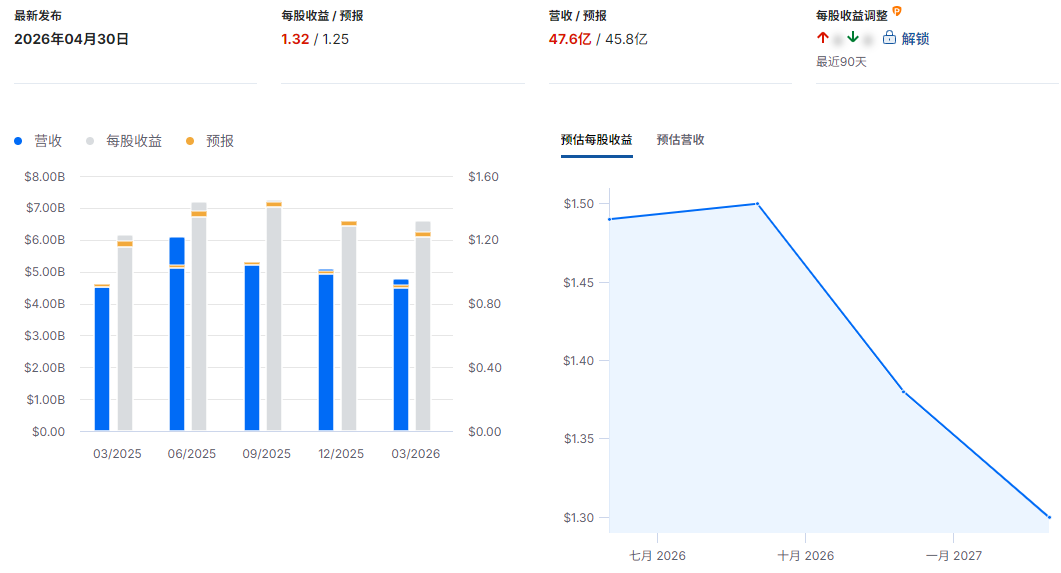Toggle the 每股收益 legend series

coord(124,141)
